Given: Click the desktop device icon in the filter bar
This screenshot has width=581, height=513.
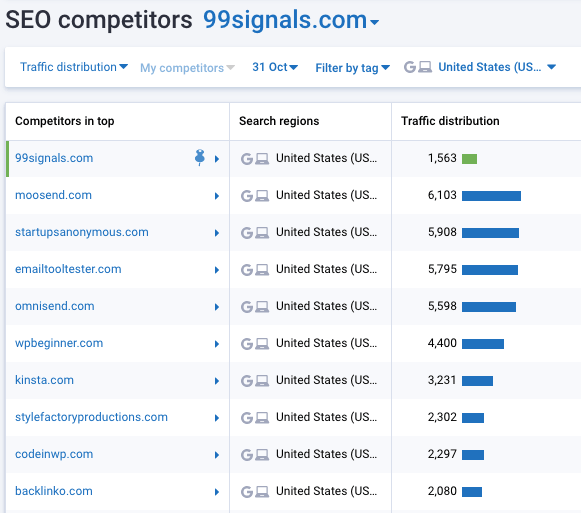Looking at the screenshot, I should click(x=425, y=67).
